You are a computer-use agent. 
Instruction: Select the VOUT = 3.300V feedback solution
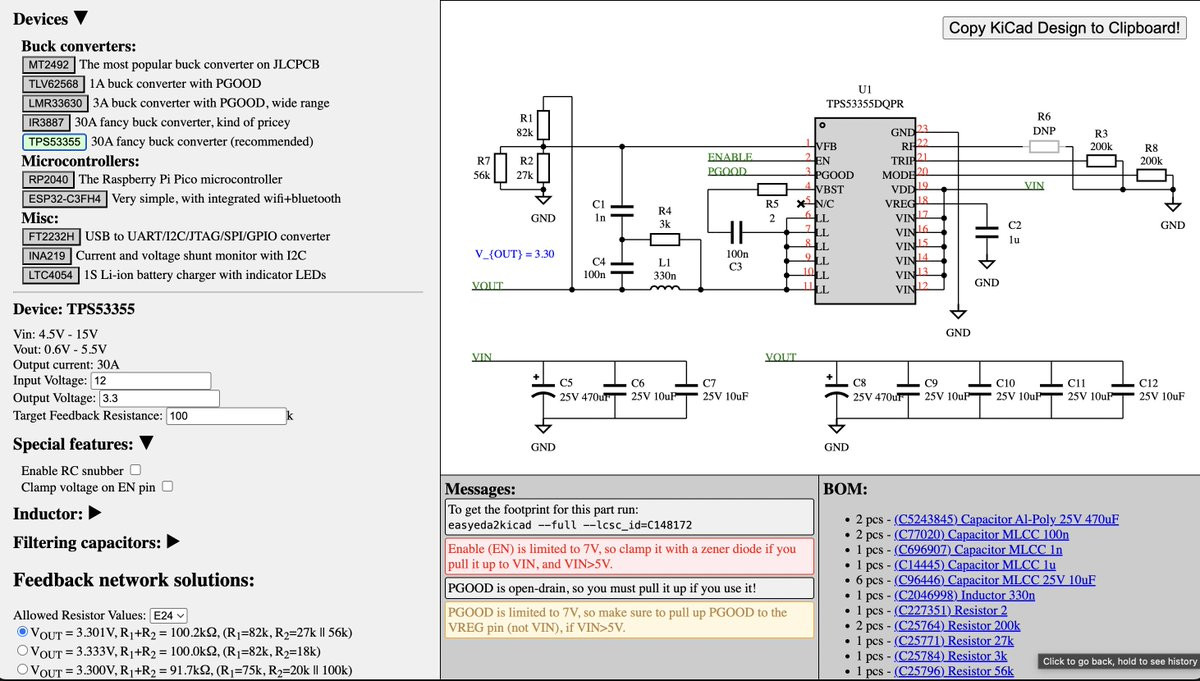[x=24, y=669]
